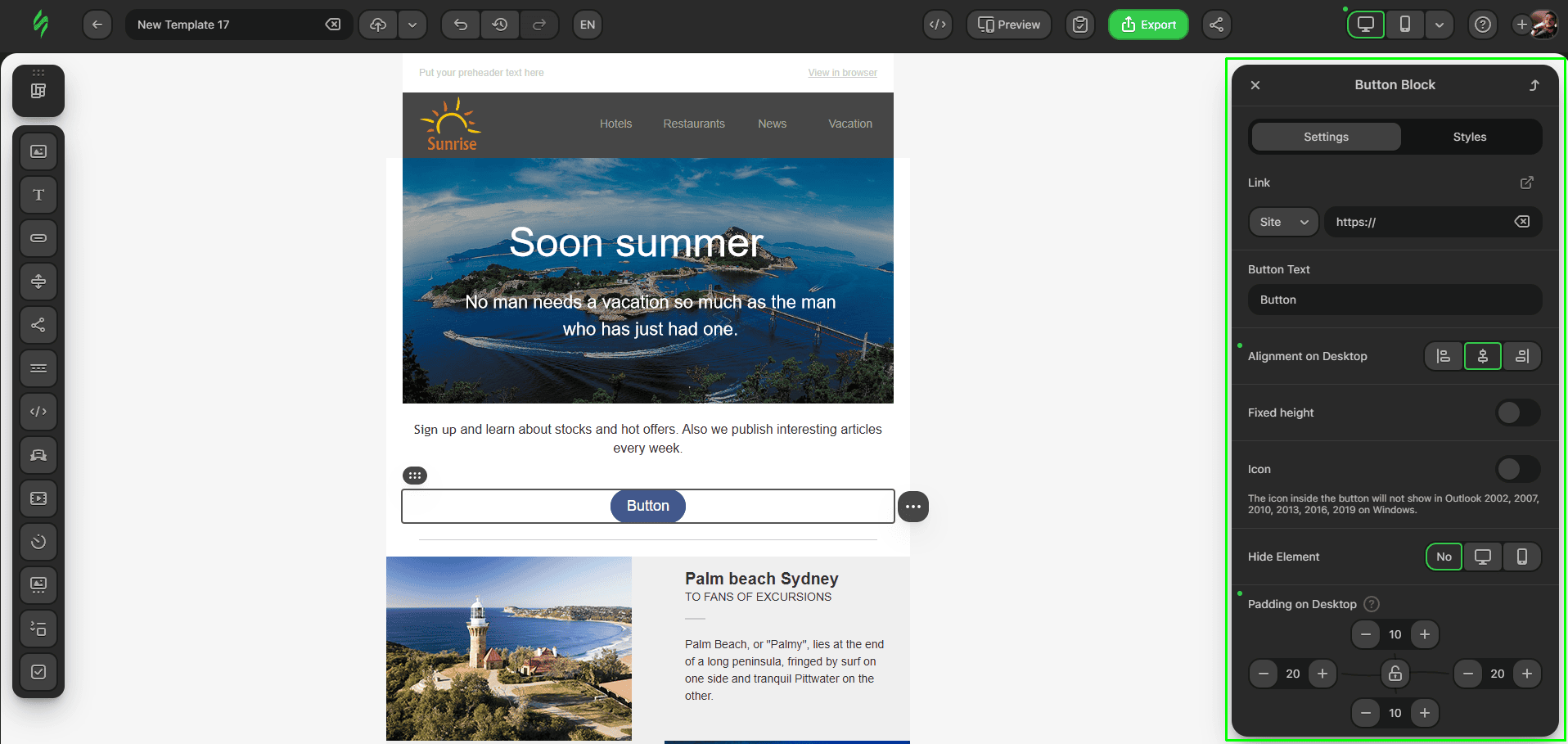Click the View in browser link
This screenshot has width=1568, height=744.
[x=842, y=73]
